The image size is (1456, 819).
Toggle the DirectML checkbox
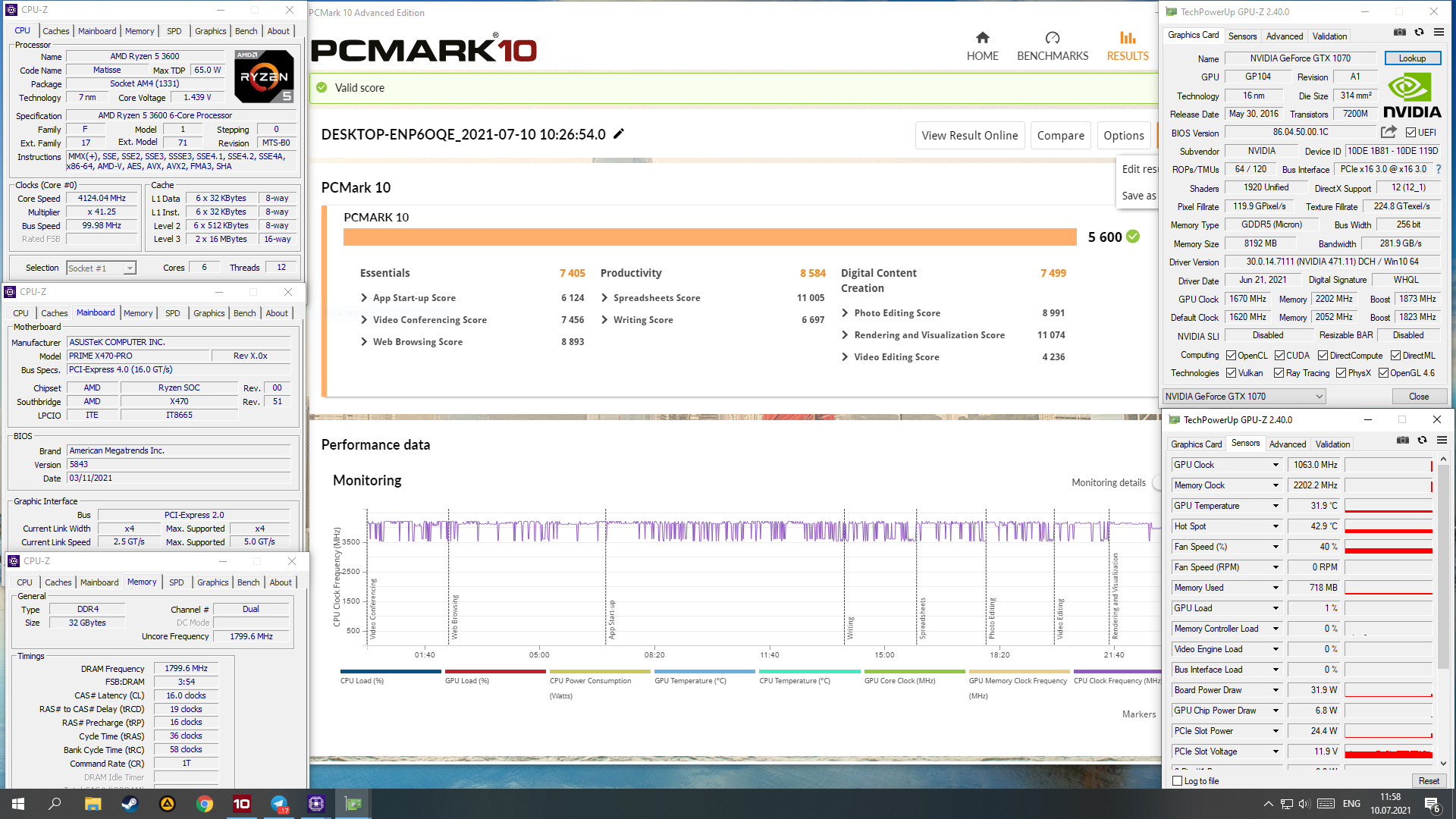pyautogui.click(x=1396, y=355)
